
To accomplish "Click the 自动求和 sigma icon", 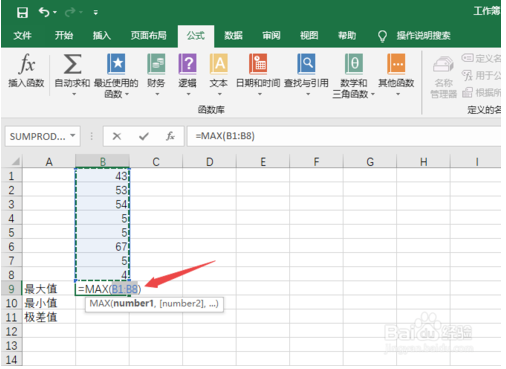I will 72,64.
